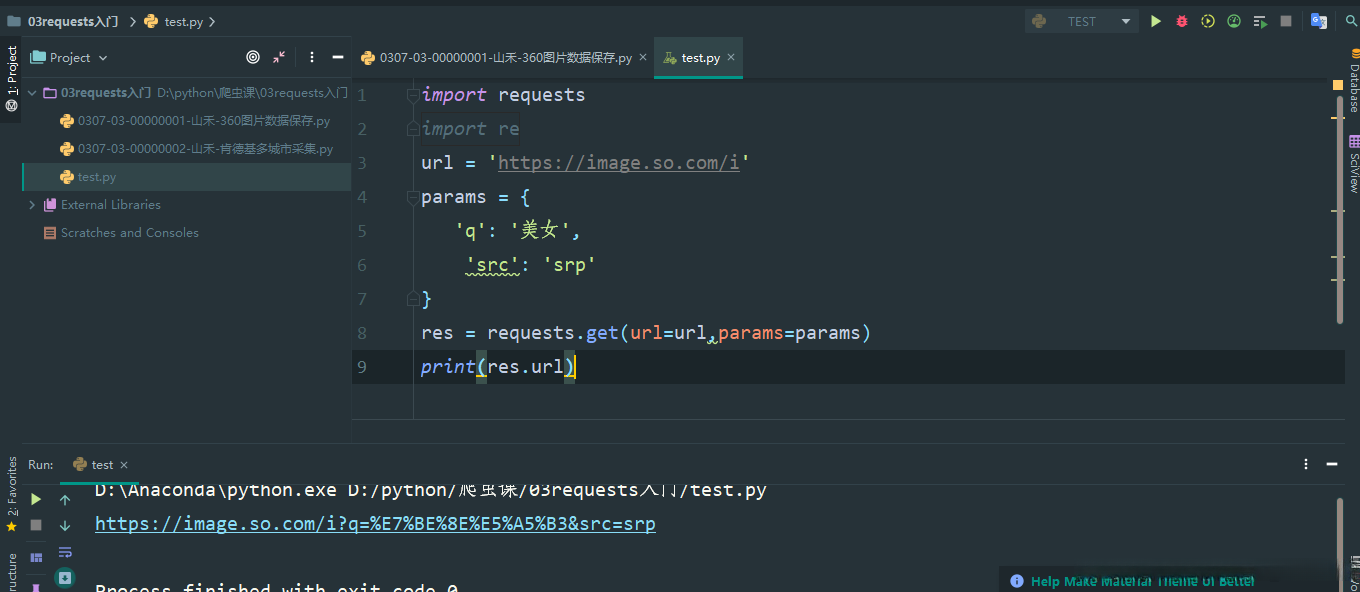This screenshot has width=1360, height=592.
Task: Rerun test using the Run panel play button
Action: pyautogui.click(x=36, y=499)
